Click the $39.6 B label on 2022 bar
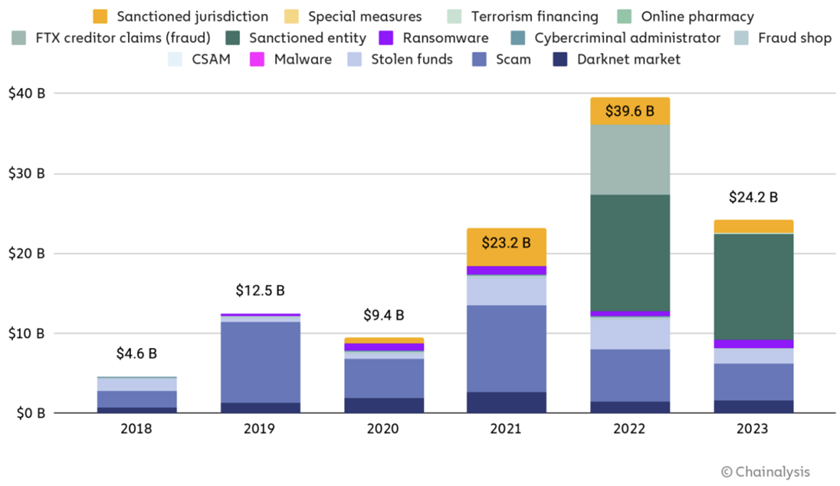 pyautogui.click(x=629, y=112)
